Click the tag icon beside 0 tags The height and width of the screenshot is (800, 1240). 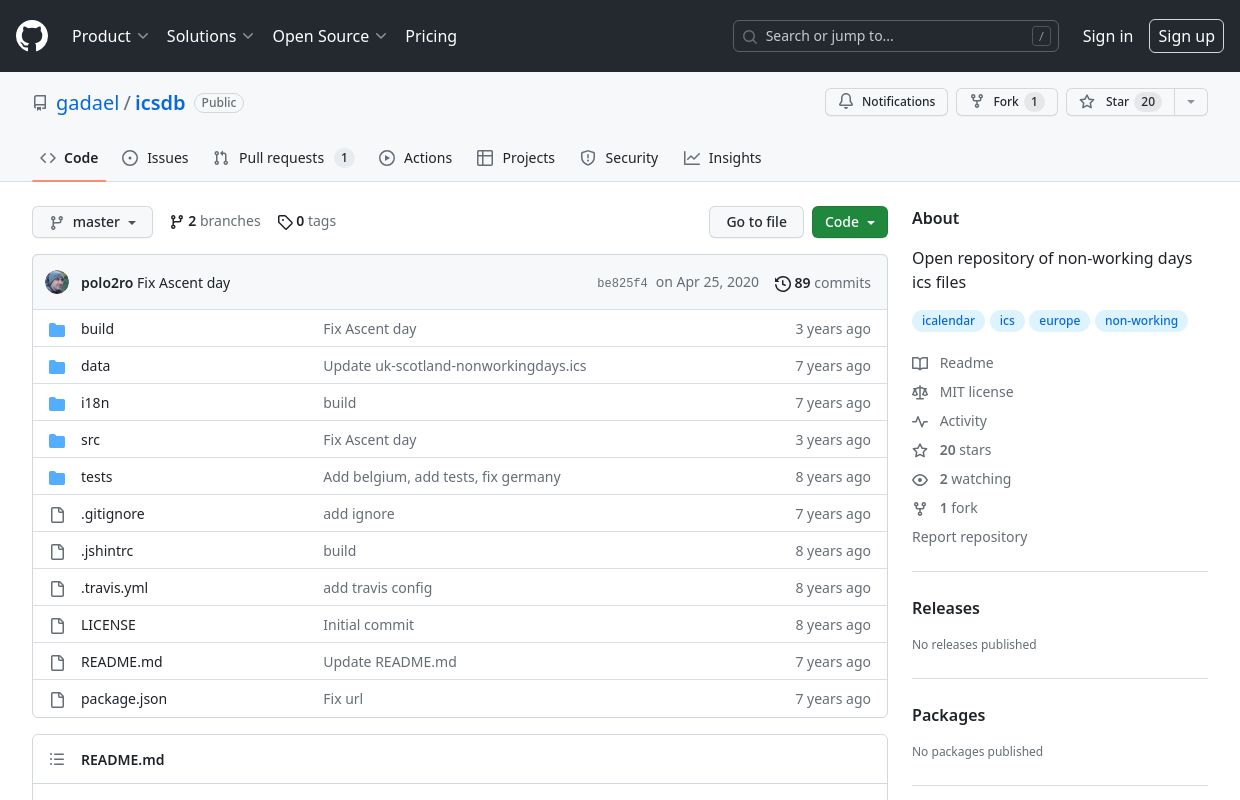[x=285, y=222]
